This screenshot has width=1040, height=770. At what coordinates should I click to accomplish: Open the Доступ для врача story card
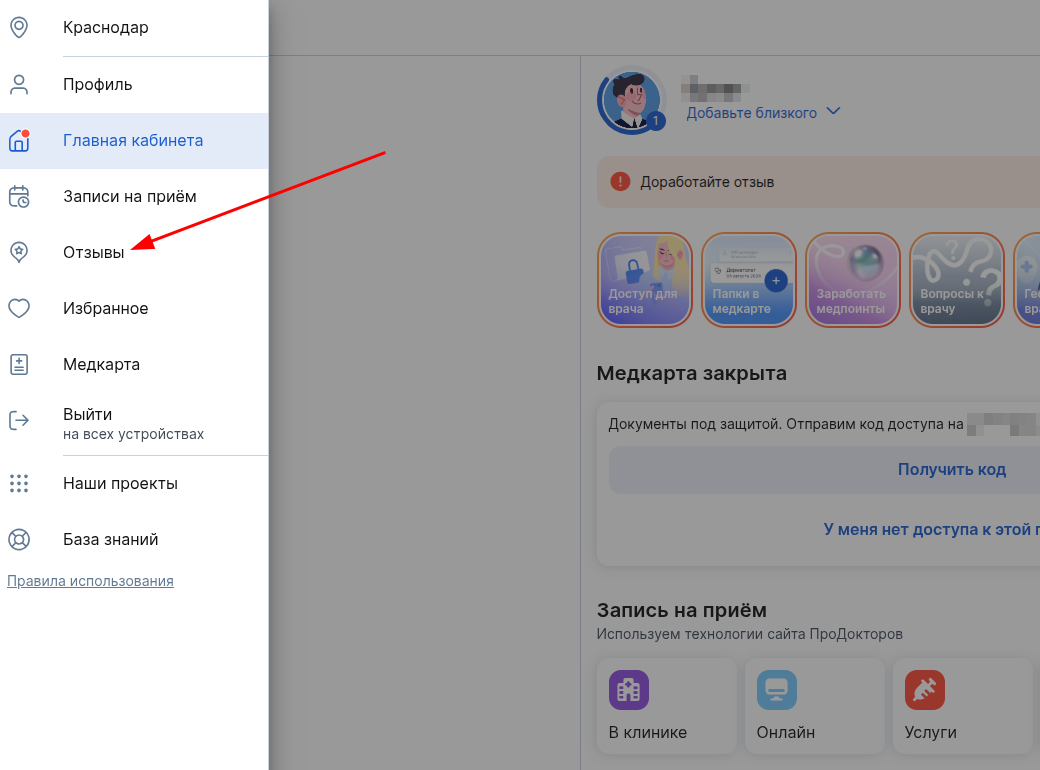click(x=645, y=280)
